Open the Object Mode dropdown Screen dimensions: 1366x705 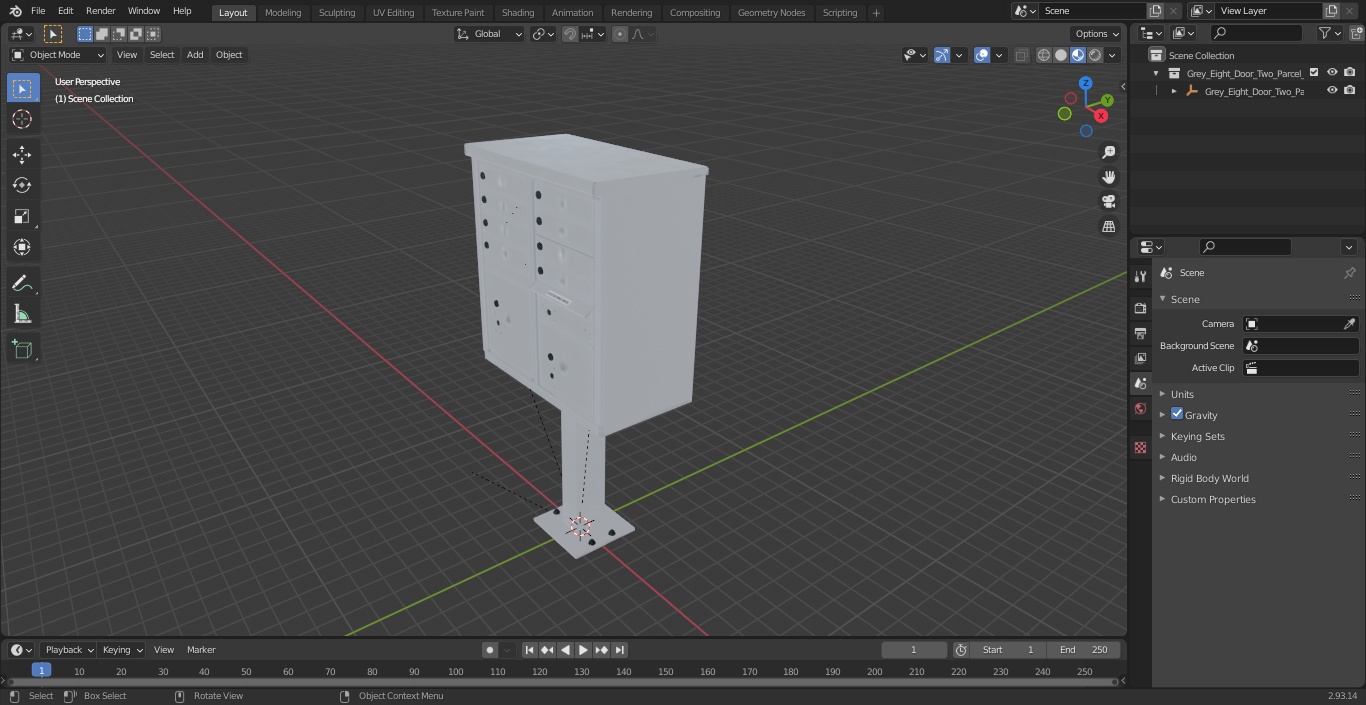[58, 55]
